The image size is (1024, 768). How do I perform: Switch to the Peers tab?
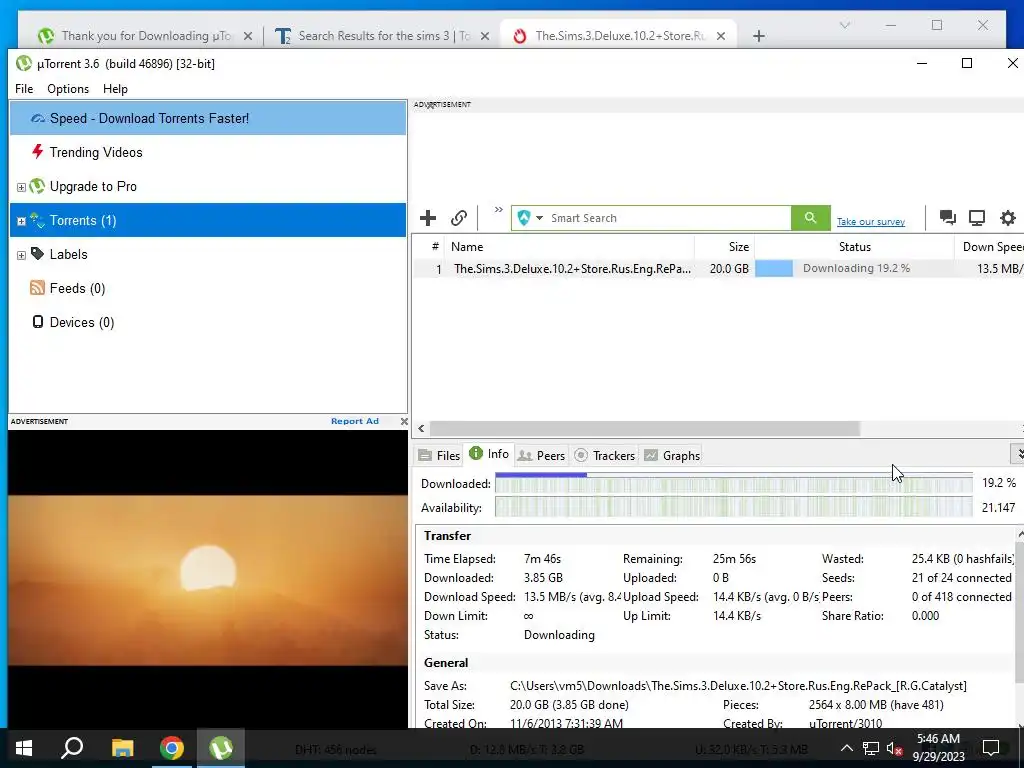tap(541, 455)
